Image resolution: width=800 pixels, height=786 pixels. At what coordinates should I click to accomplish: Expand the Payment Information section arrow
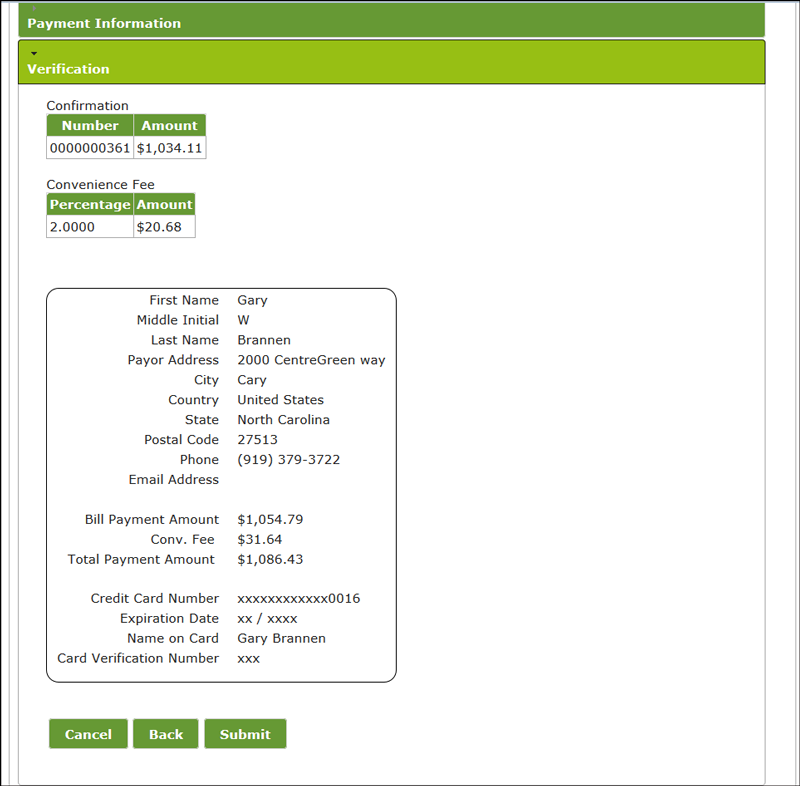coord(34,8)
